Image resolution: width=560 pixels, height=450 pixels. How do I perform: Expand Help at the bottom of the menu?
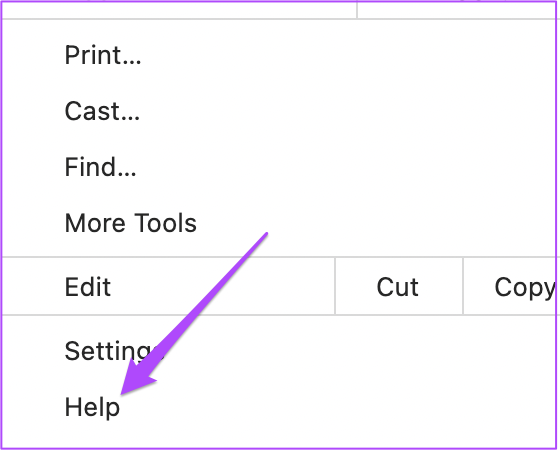(x=280, y=407)
